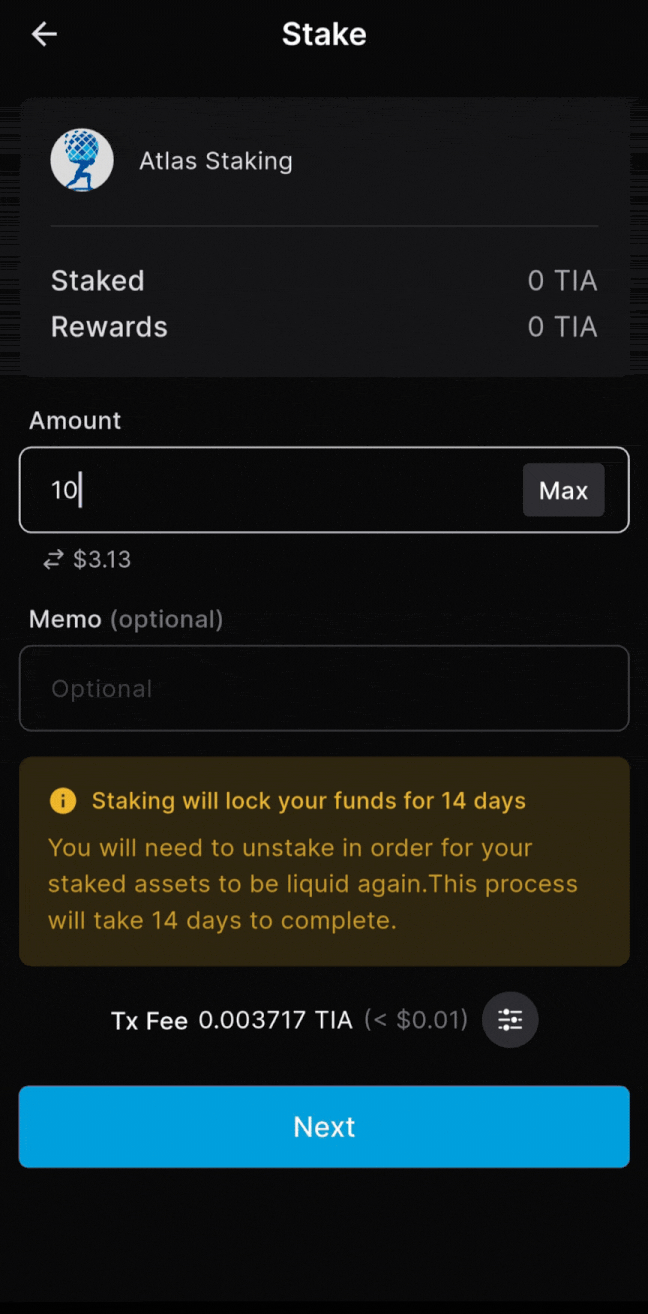Select the Atlas Staking name label
This screenshot has height=1314, width=648.
point(215,160)
